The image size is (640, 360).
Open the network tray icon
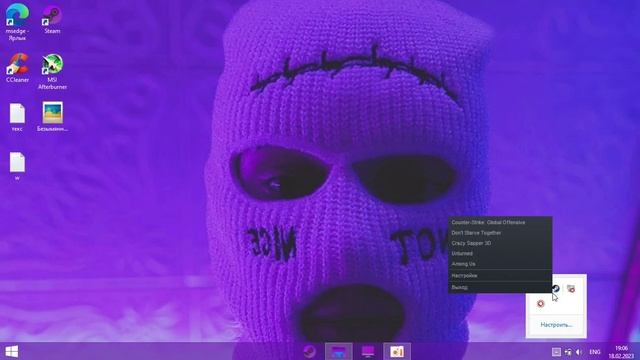point(568,352)
